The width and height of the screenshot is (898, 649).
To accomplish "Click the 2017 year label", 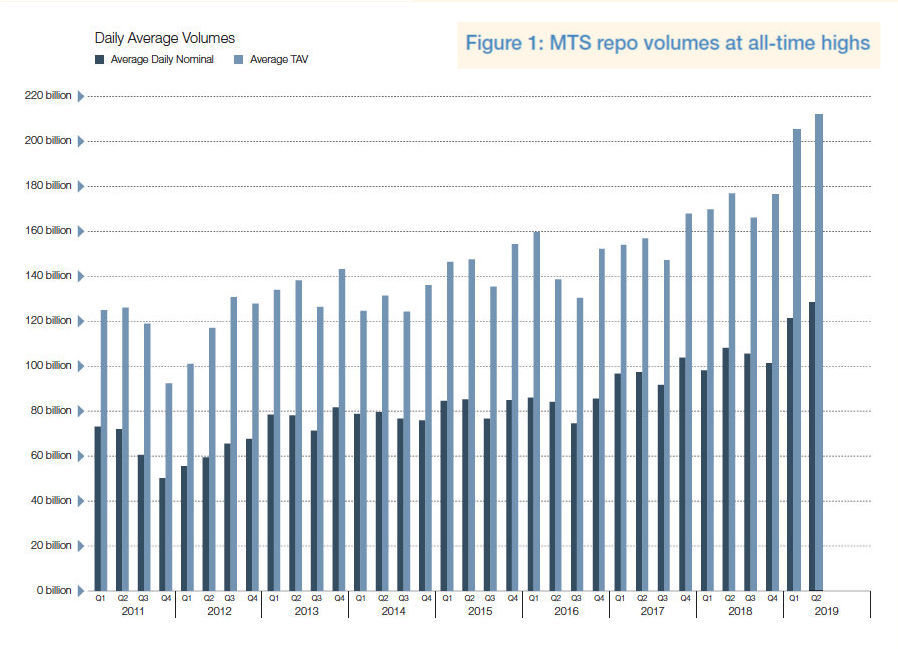I will pos(652,611).
